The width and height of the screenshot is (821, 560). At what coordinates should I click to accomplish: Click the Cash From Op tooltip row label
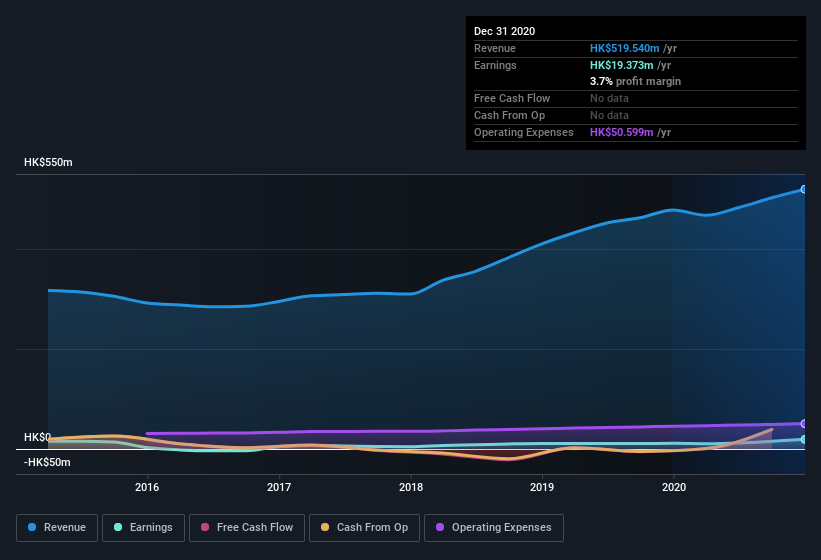[x=509, y=115]
